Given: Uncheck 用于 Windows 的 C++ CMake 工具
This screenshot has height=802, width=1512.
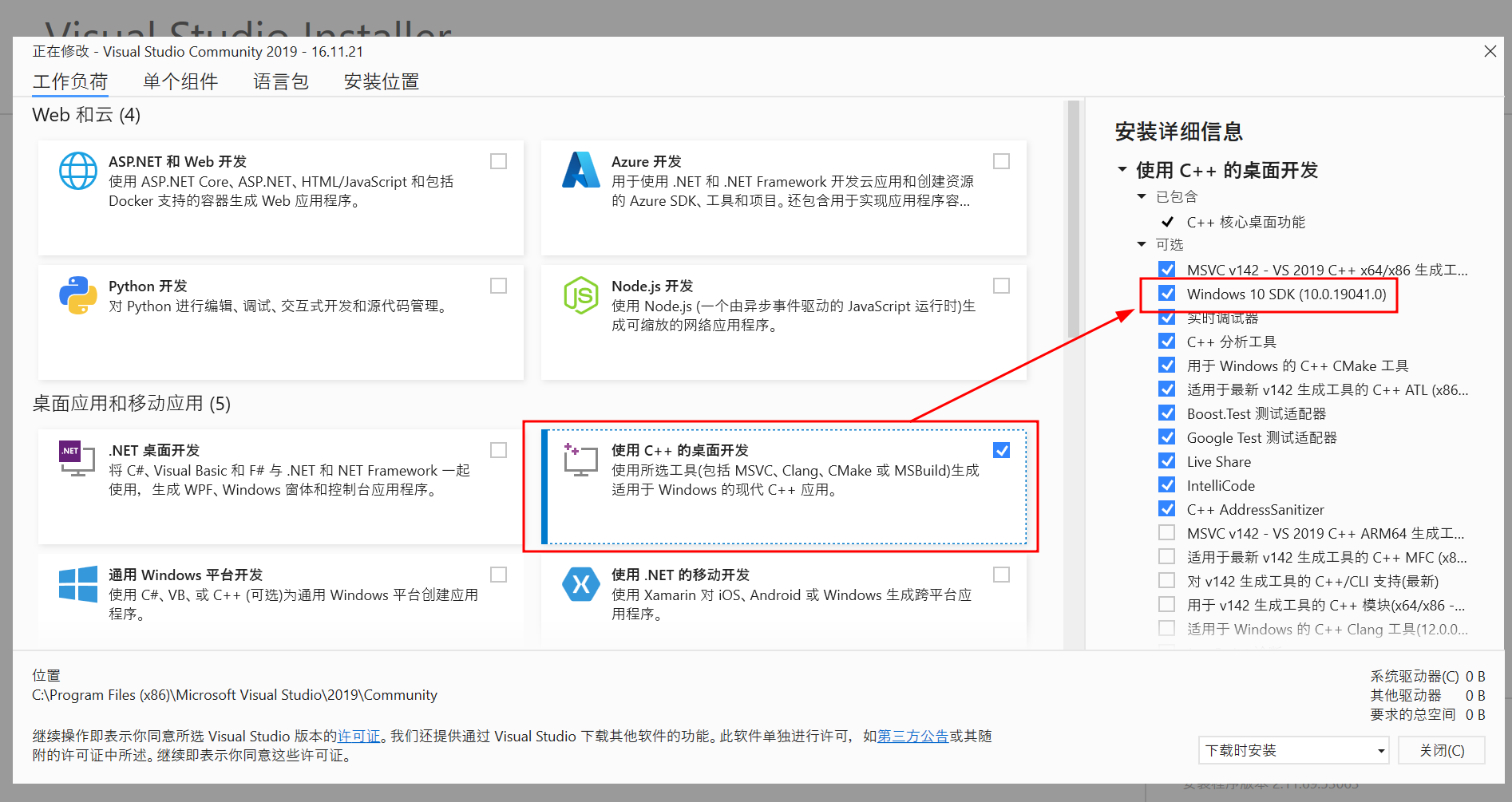Looking at the screenshot, I should [1167, 365].
